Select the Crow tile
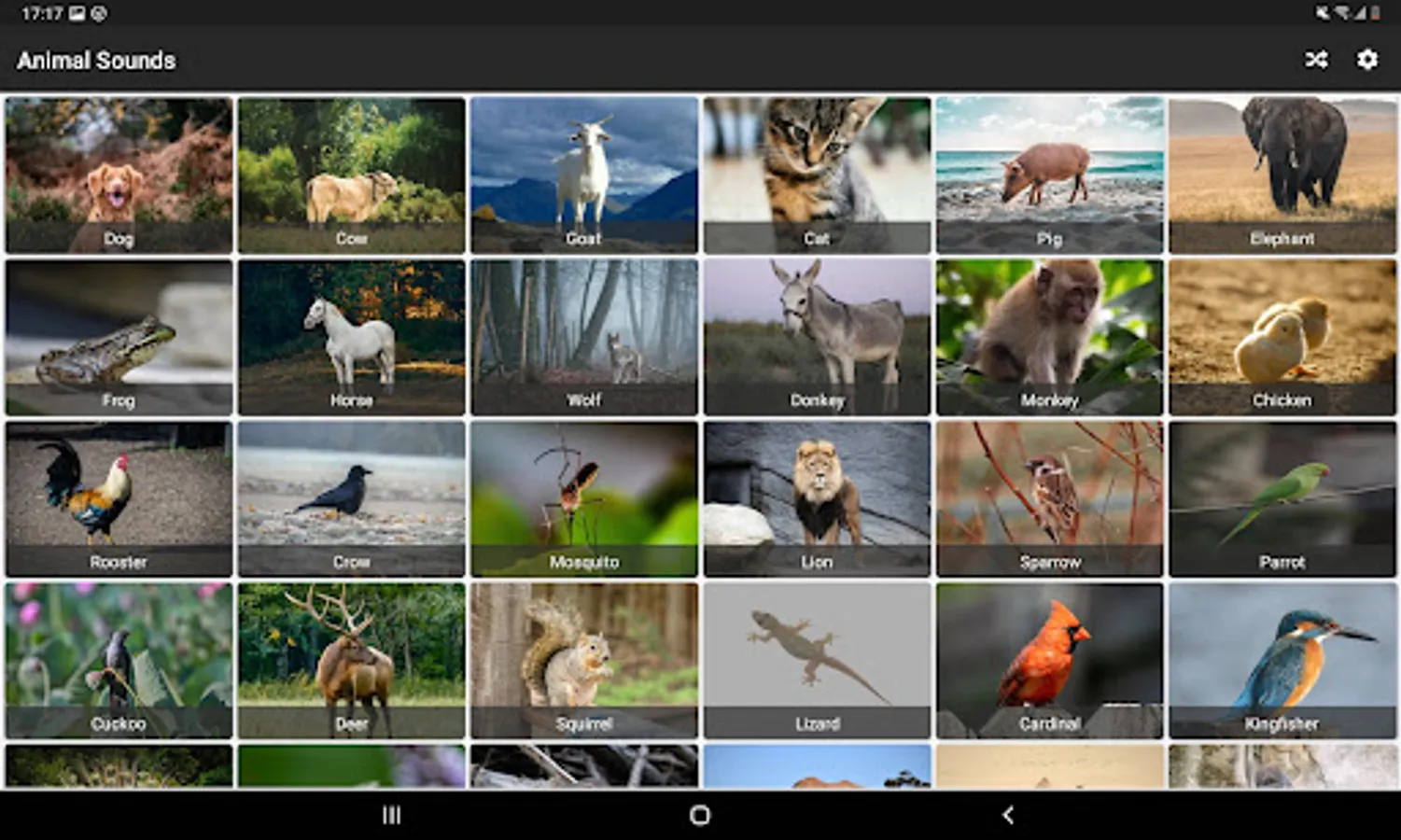 click(352, 498)
